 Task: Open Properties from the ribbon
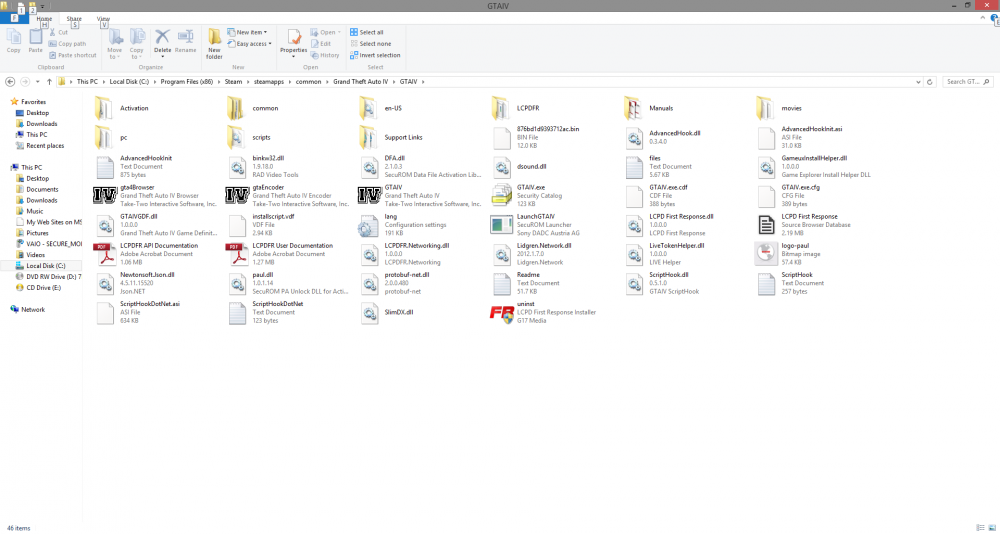pyautogui.click(x=293, y=41)
